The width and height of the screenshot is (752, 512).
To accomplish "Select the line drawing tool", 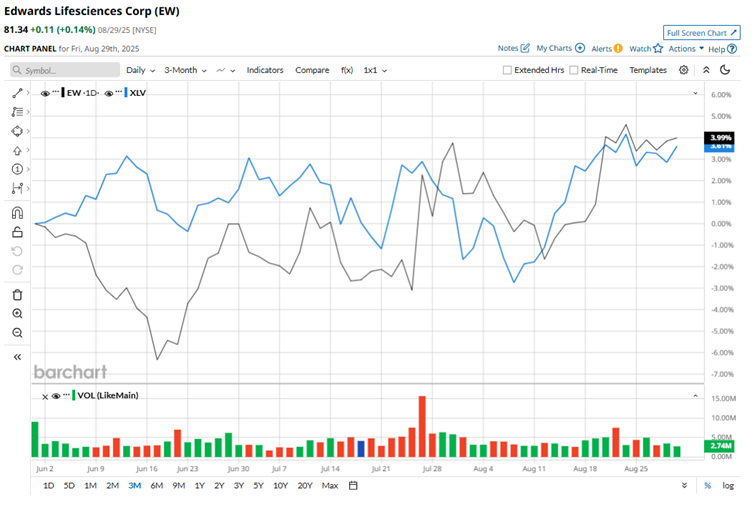I will pyautogui.click(x=17, y=93).
